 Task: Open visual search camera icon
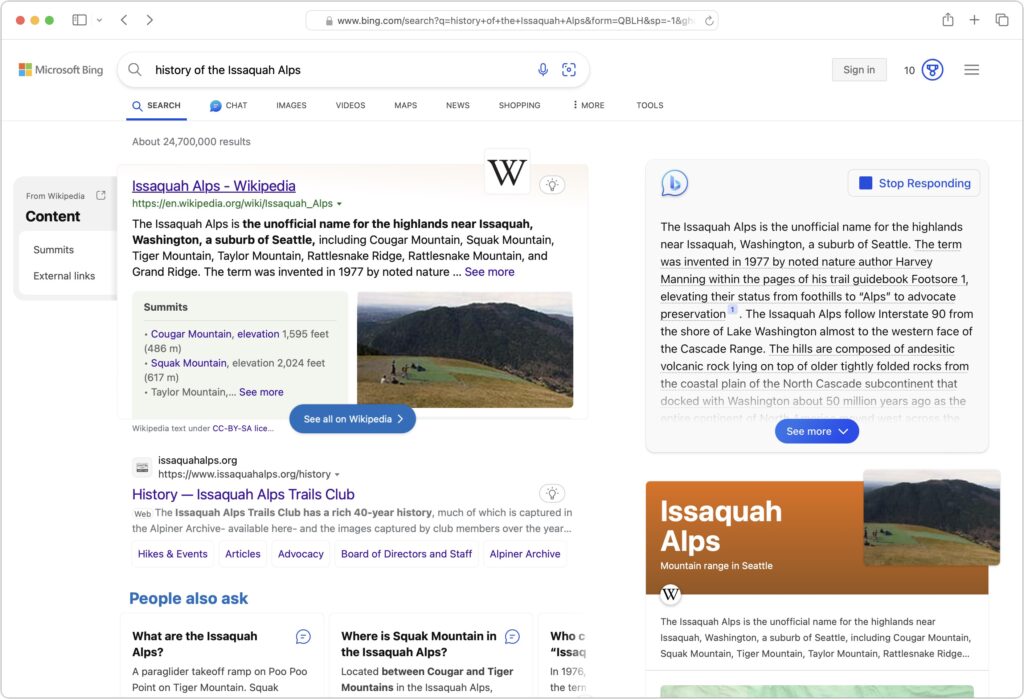coord(569,70)
